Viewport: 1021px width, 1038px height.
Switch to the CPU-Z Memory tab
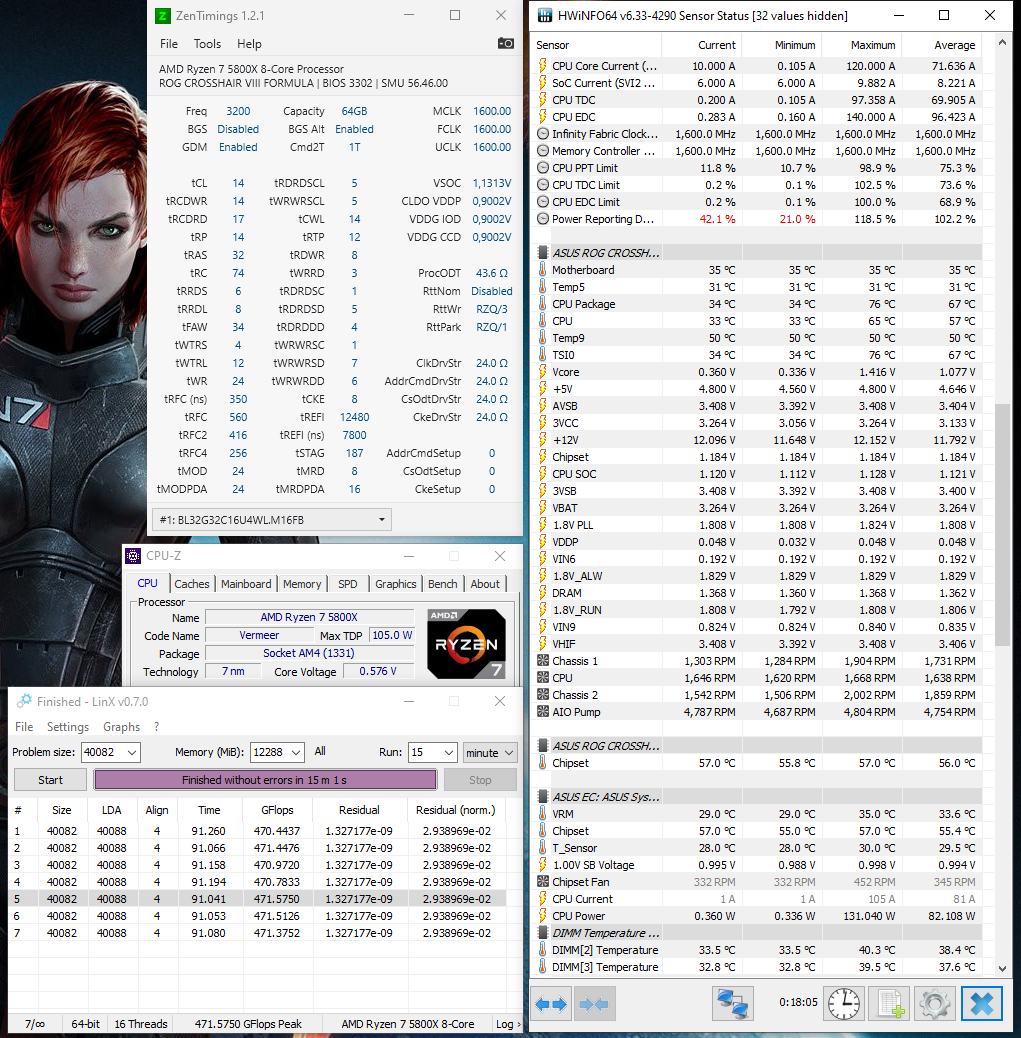click(302, 584)
